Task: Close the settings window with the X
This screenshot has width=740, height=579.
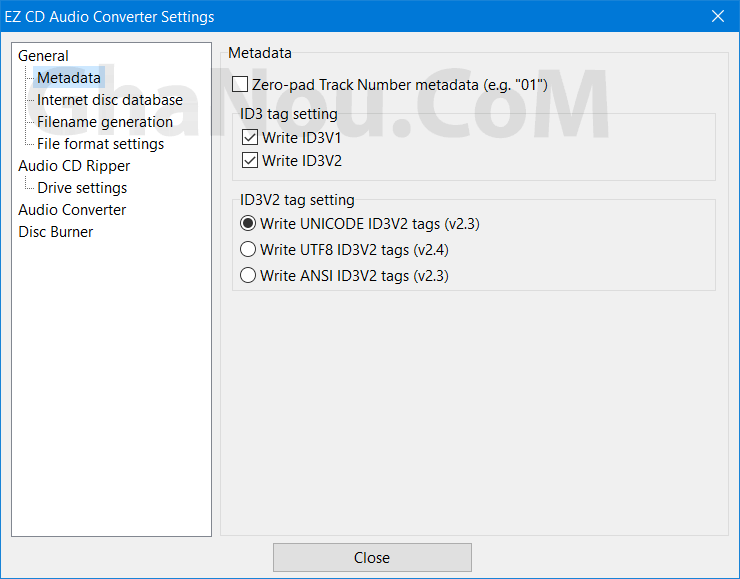Action: (x=718, y=17)
